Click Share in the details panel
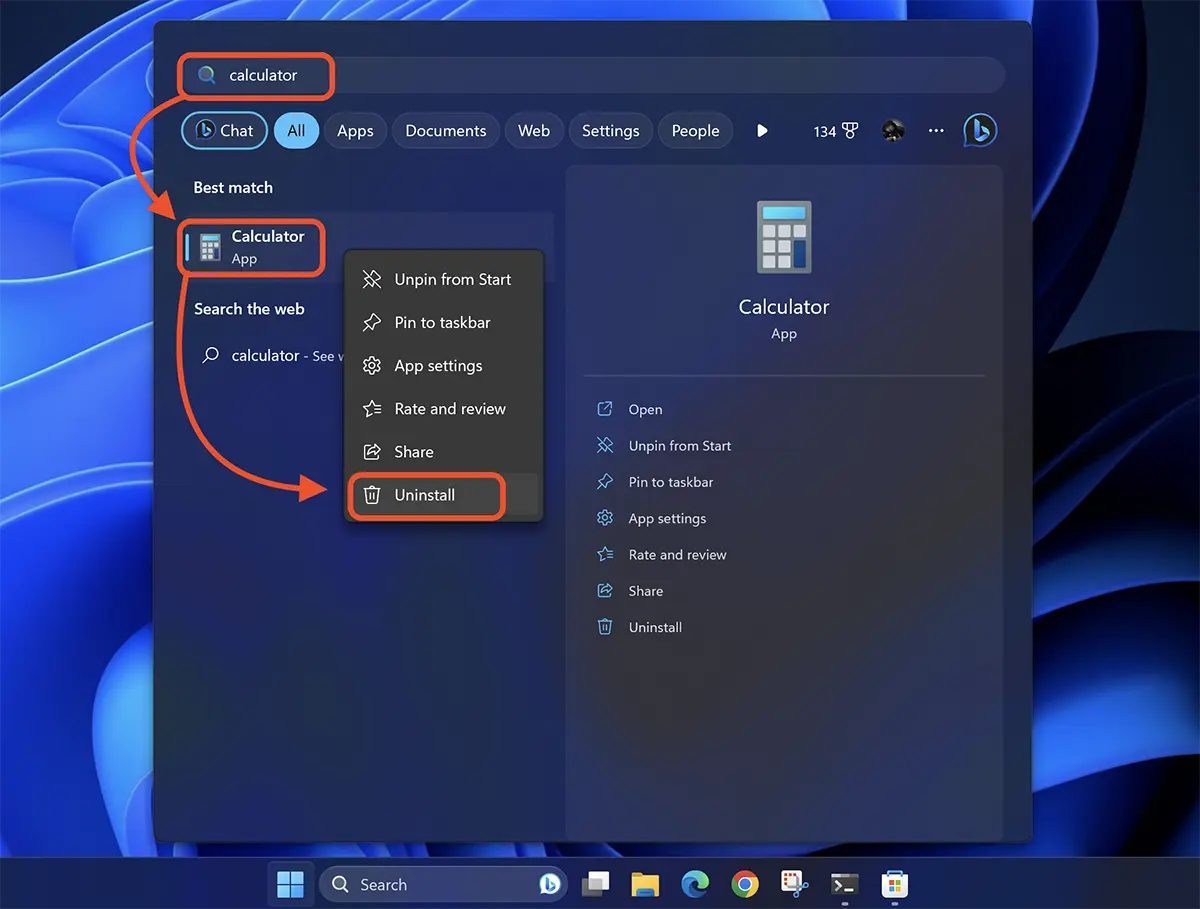Viewport: 1200px width, 909px height. 629,591
